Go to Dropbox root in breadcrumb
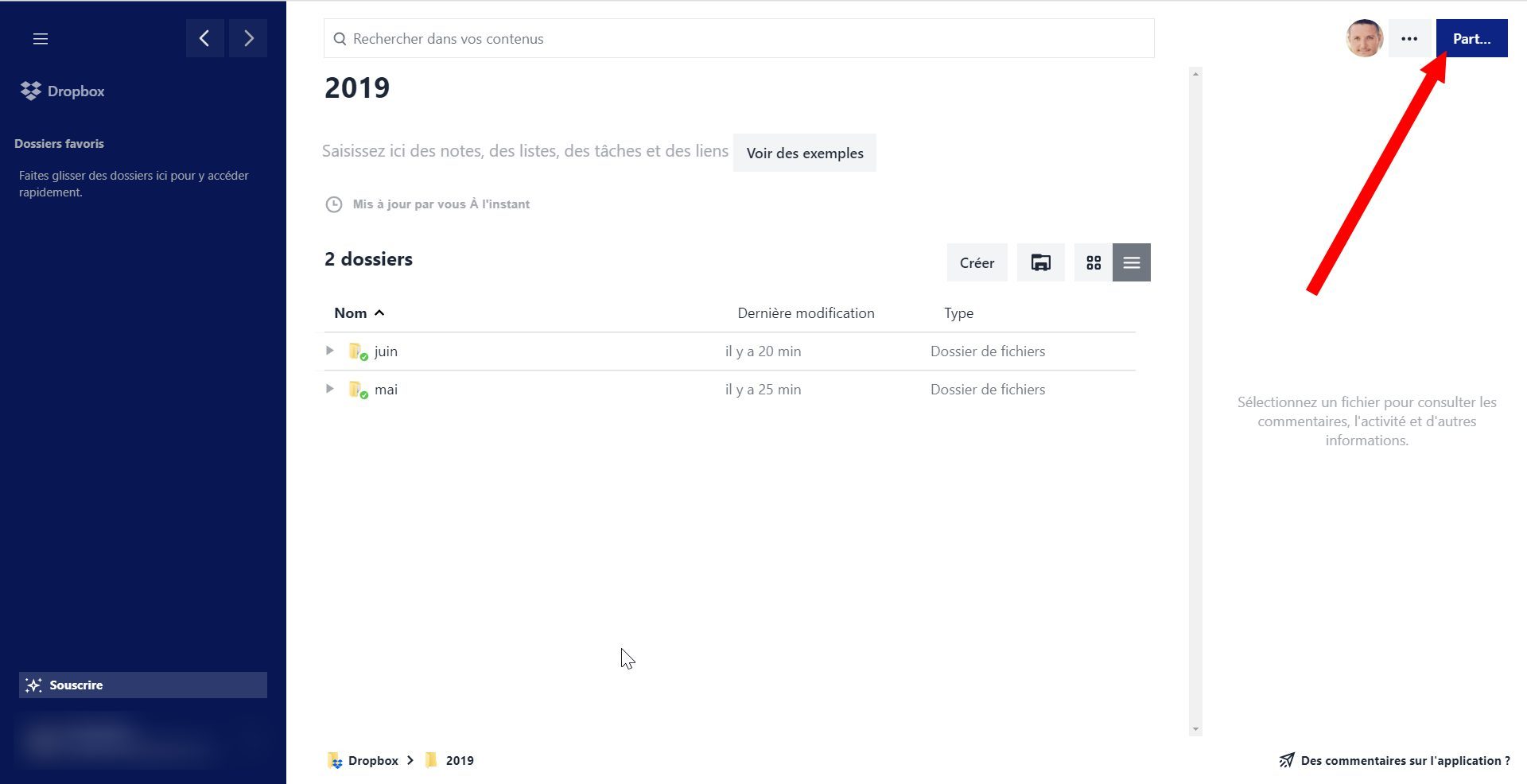The image size is (1527, 784). [373, 760]
